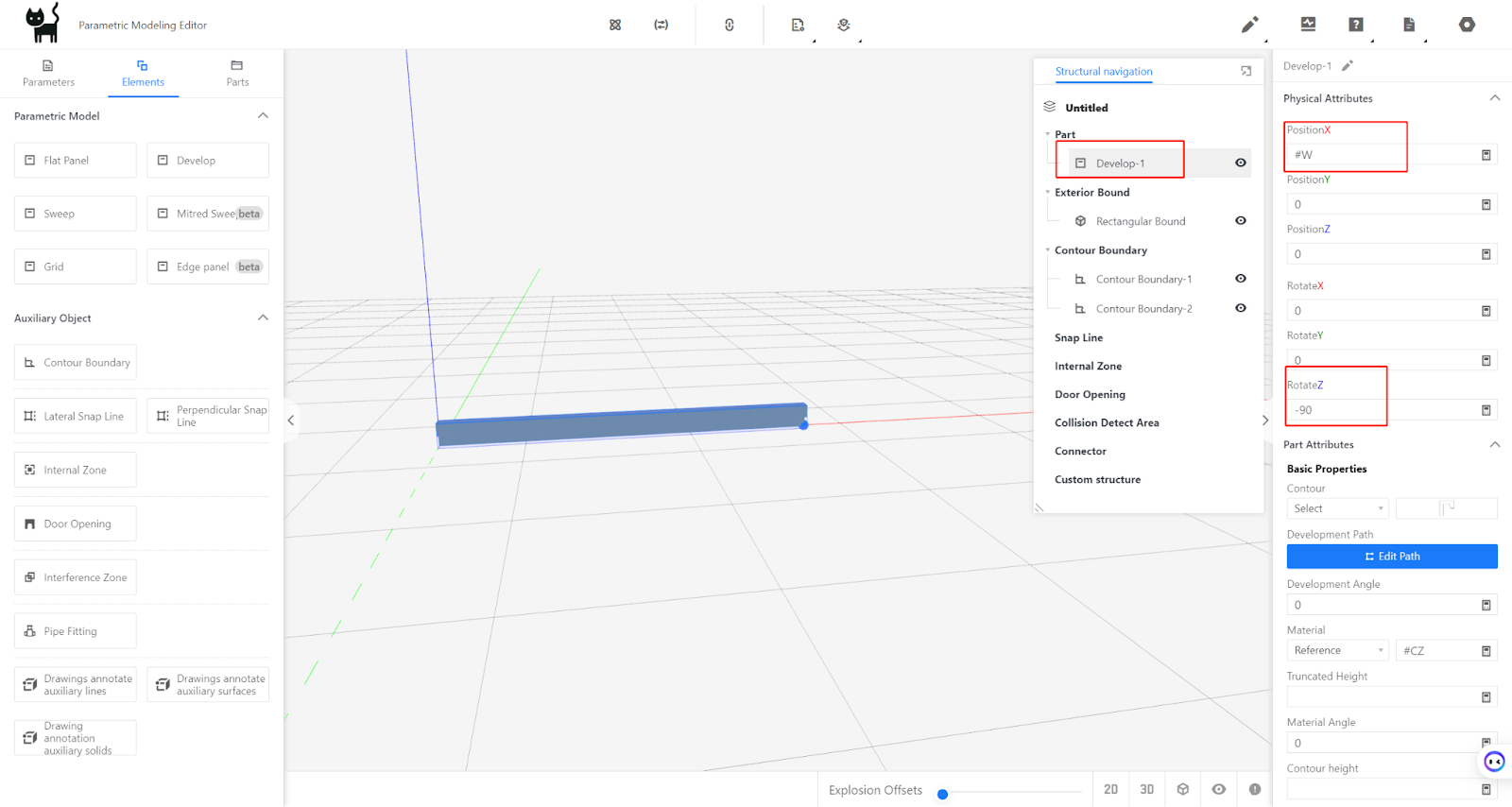Switch to the Parameters tab
Viewport: 1512px width, 807px height.
click(48, 74)
